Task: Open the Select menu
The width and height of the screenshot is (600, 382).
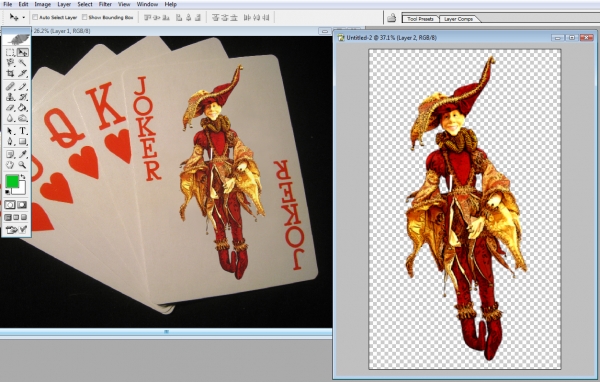Action: pyautogui.click(x=85, y=4)
